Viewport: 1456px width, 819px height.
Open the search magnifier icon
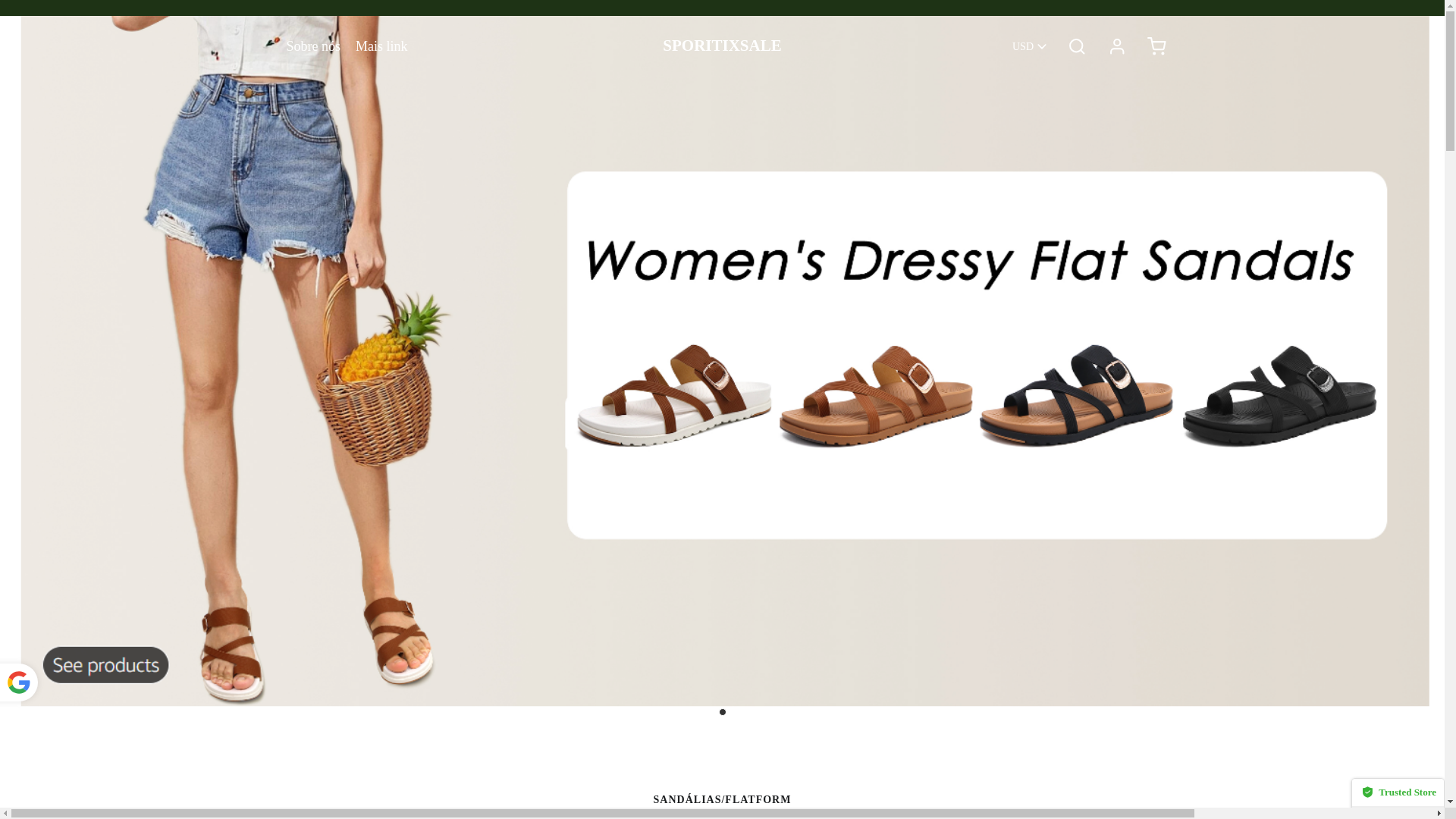tap(1076, 47)
